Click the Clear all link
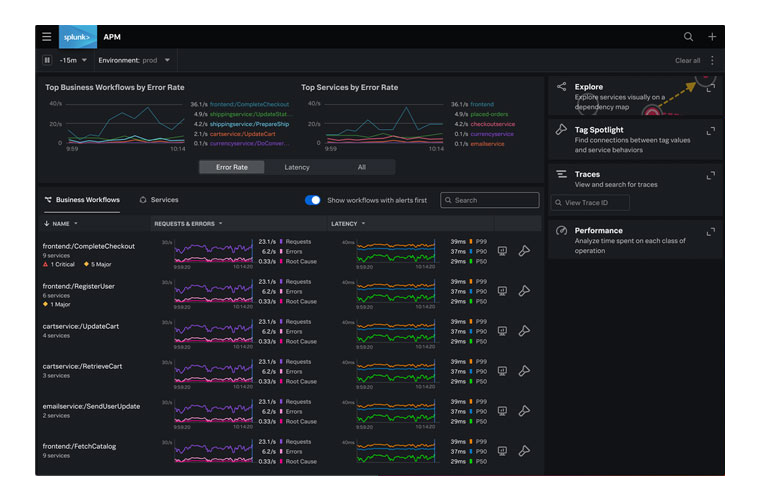760x500 pixels. tap(687, 61)
